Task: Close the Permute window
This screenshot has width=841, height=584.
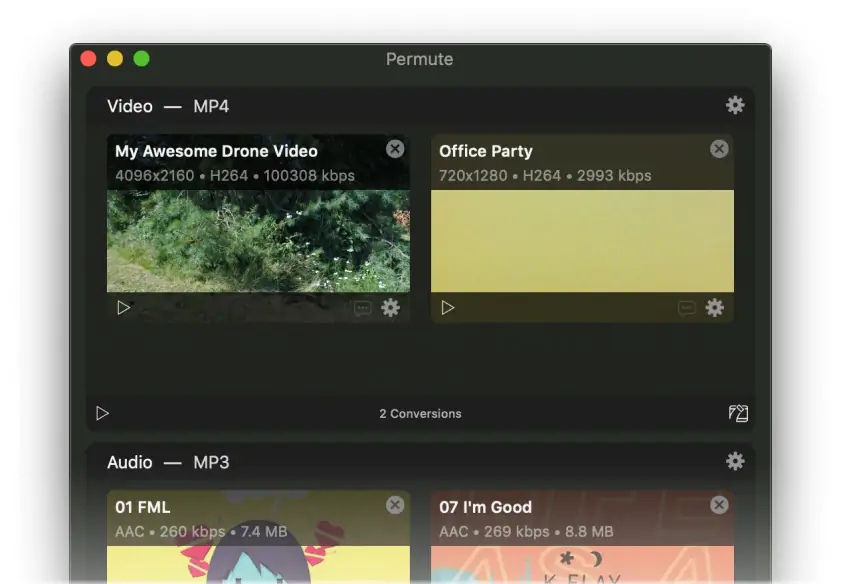Action: tap(88, 58)
